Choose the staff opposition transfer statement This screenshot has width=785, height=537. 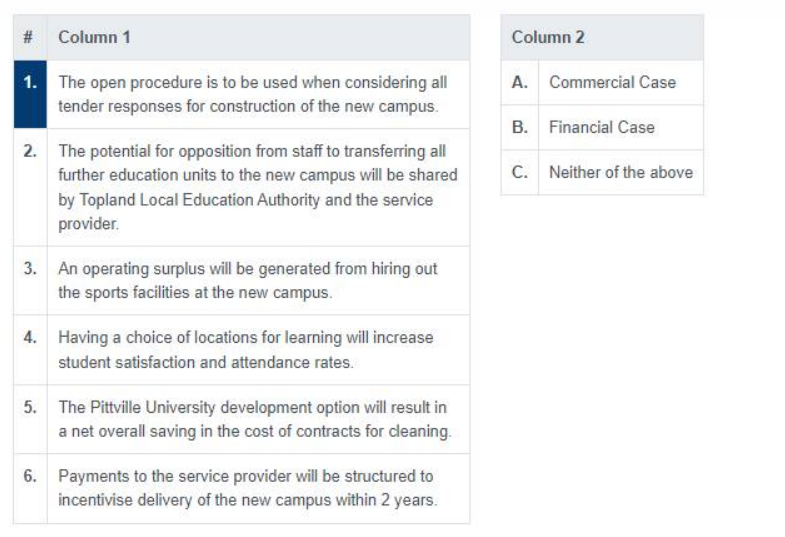click(x=258, y=187)
